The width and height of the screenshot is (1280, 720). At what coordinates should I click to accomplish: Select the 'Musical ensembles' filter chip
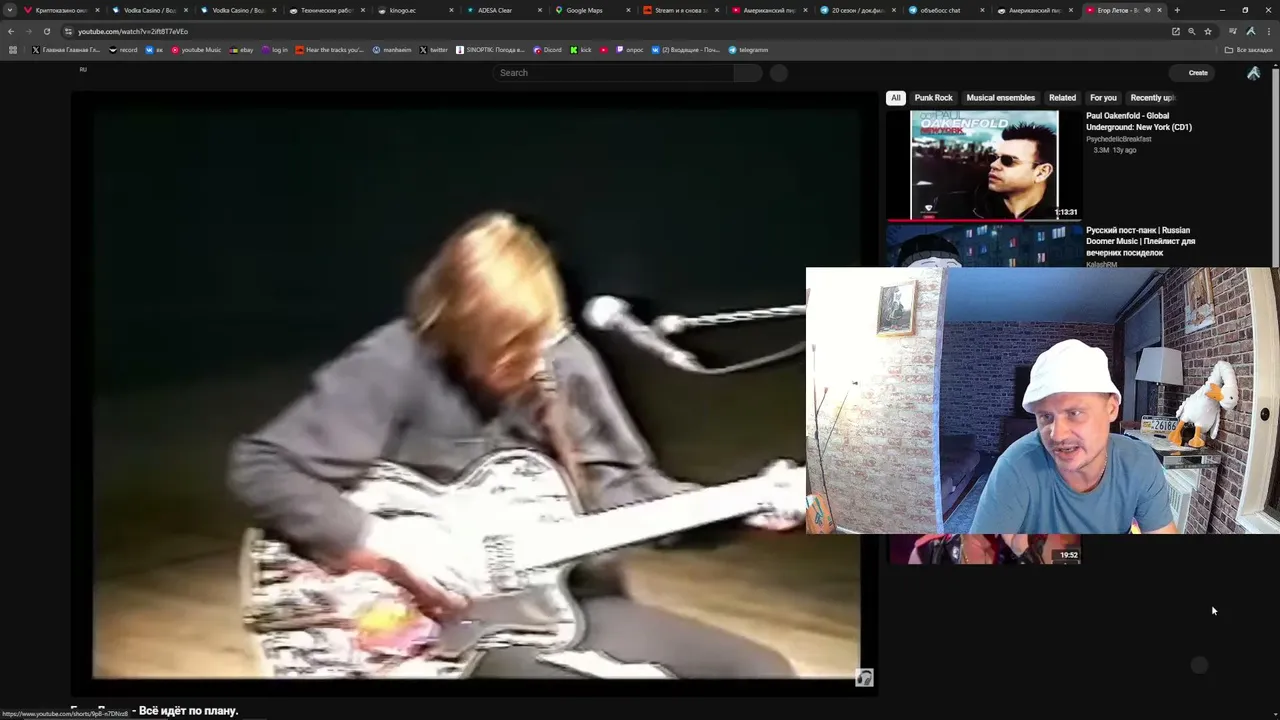coord(1000,98)
